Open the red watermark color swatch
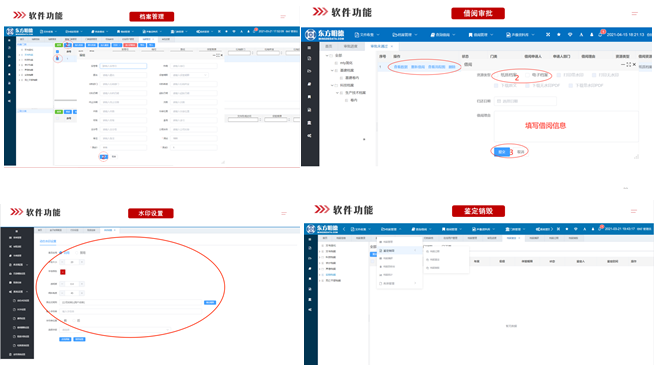 63,272
